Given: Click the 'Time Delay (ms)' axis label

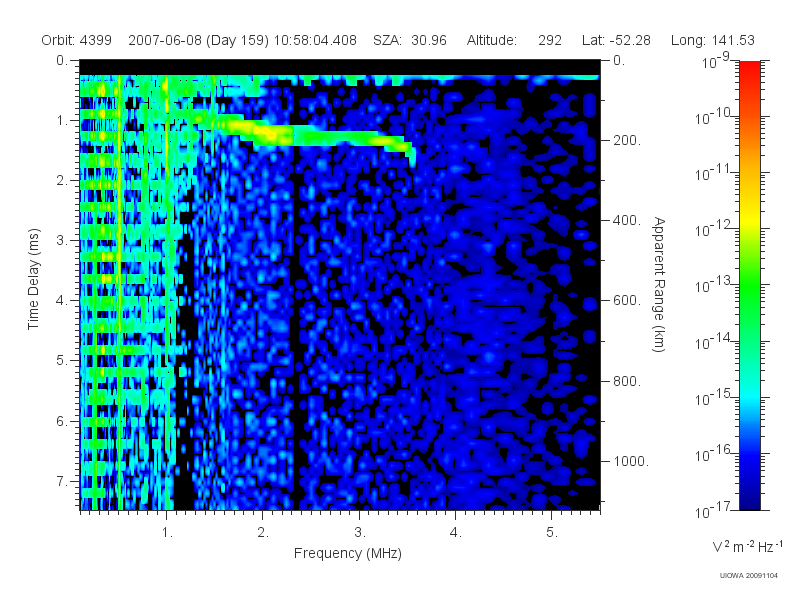Looking at the screenshot, I should tap(34, 279).
